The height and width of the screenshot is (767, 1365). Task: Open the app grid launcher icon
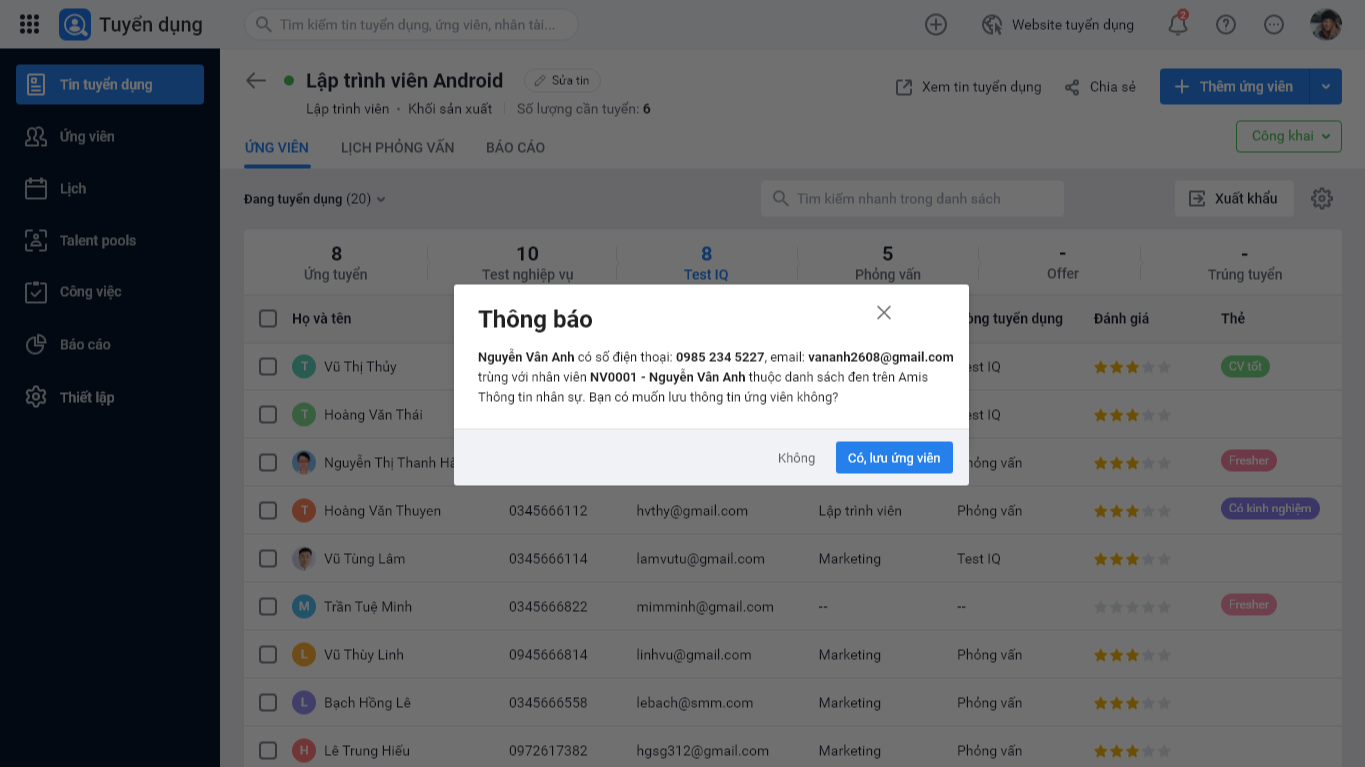pos(30,24)
